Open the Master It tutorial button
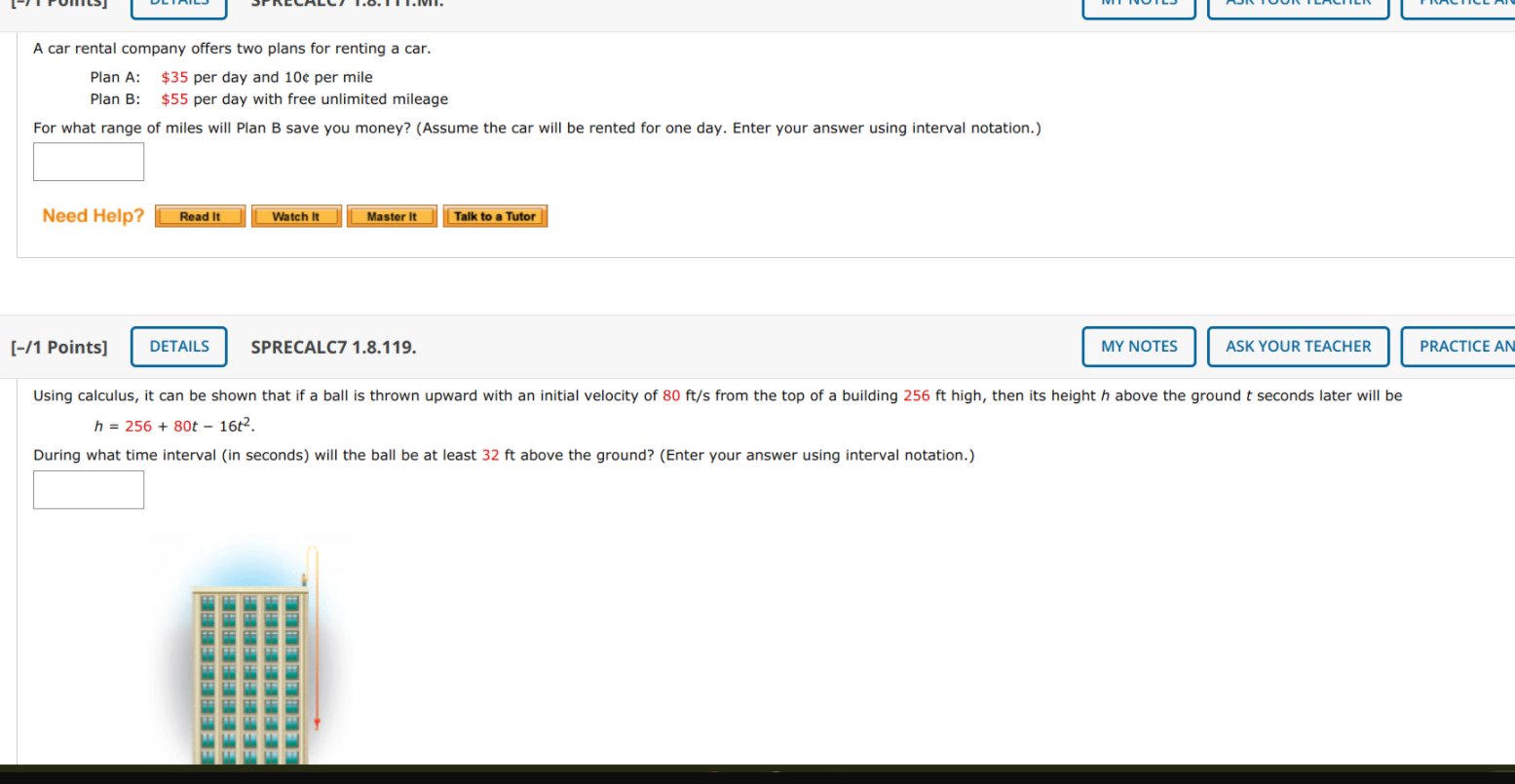1515x784 pixels. (392, 216)
